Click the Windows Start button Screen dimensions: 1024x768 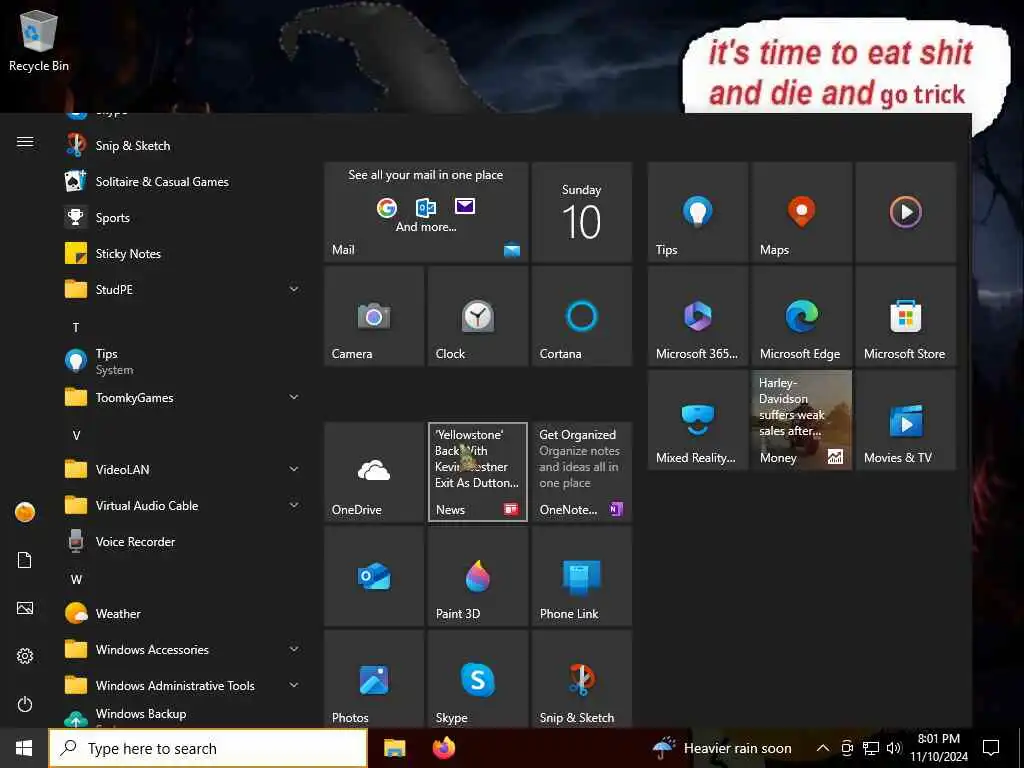[24, 748]
